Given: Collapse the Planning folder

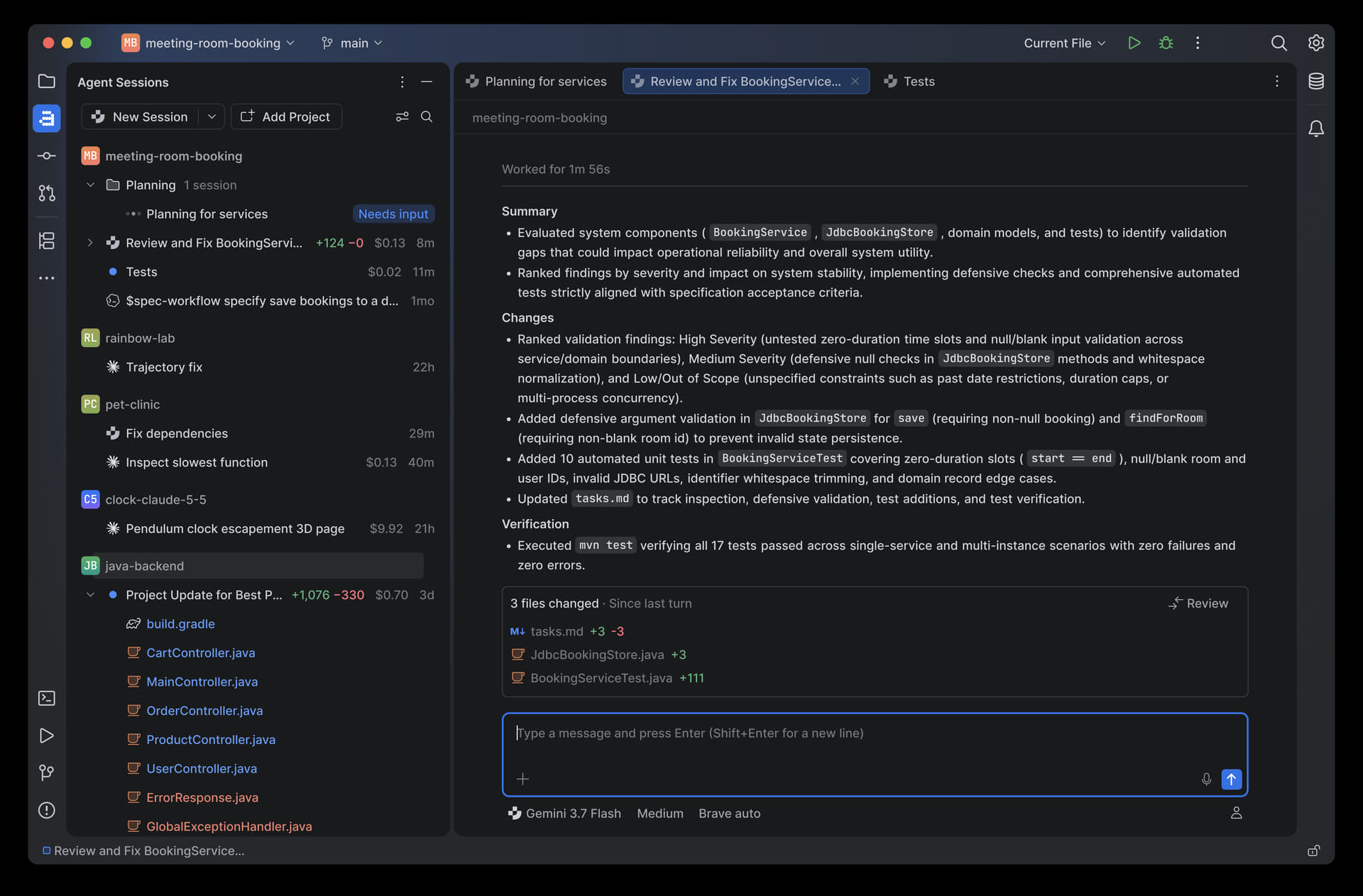Looking at the screenshot, I should click(90, 185).
